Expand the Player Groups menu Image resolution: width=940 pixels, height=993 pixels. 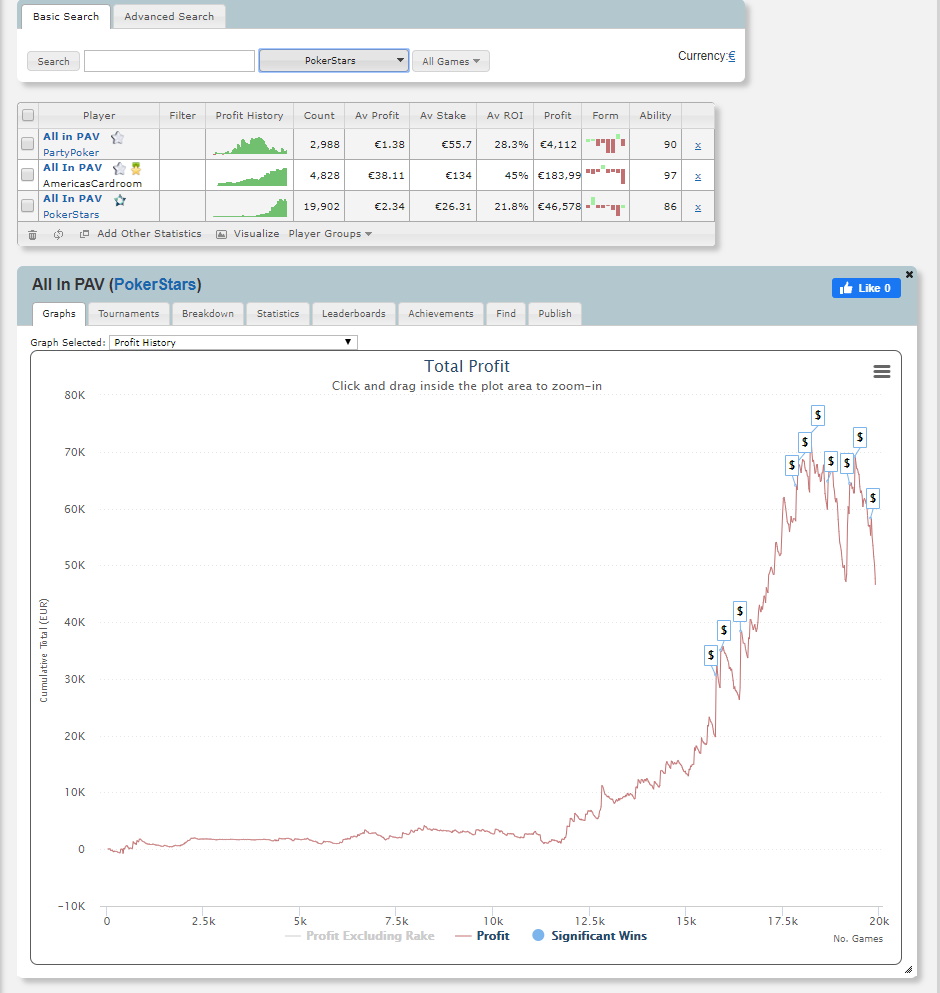(x=330, y=234)
